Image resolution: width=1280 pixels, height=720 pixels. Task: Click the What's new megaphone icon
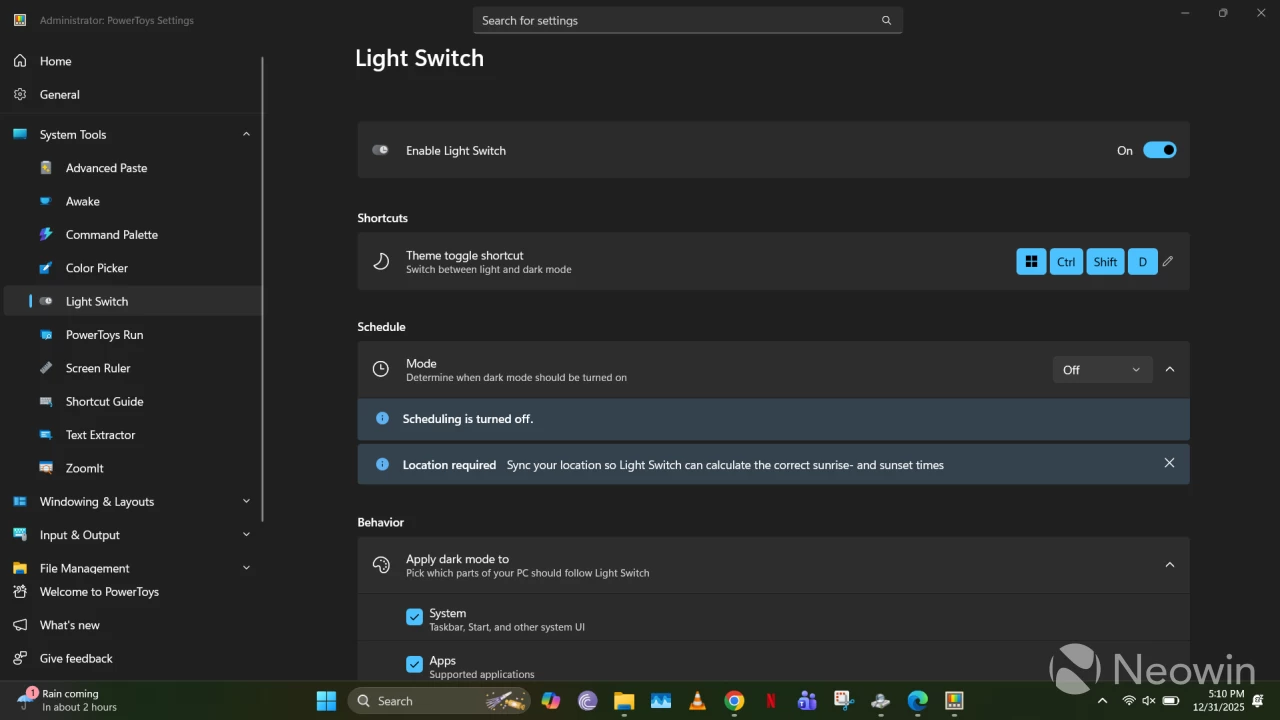(20, 625)
